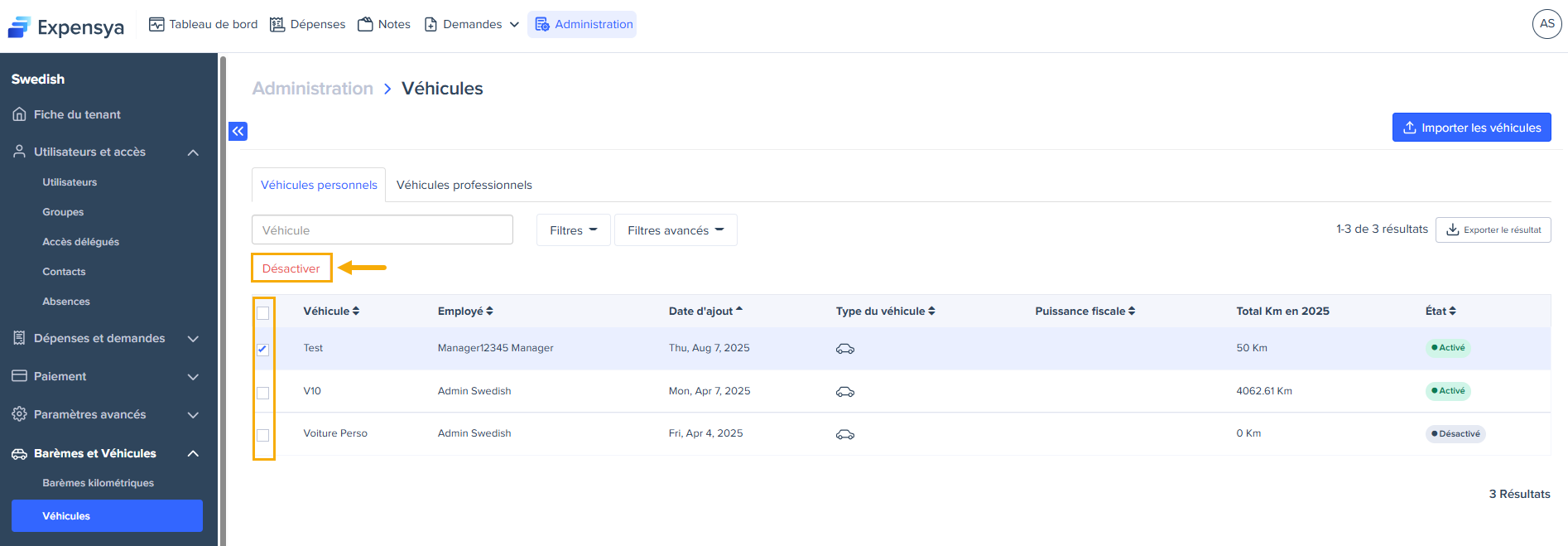Uncheck the Test vehicle checkbox
The image size is (1568, 546).
[x=262, y=349]
